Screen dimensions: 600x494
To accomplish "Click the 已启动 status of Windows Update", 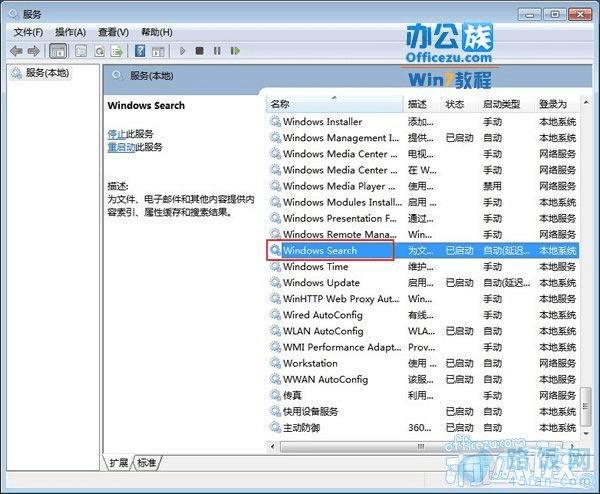I will (460, 283).
